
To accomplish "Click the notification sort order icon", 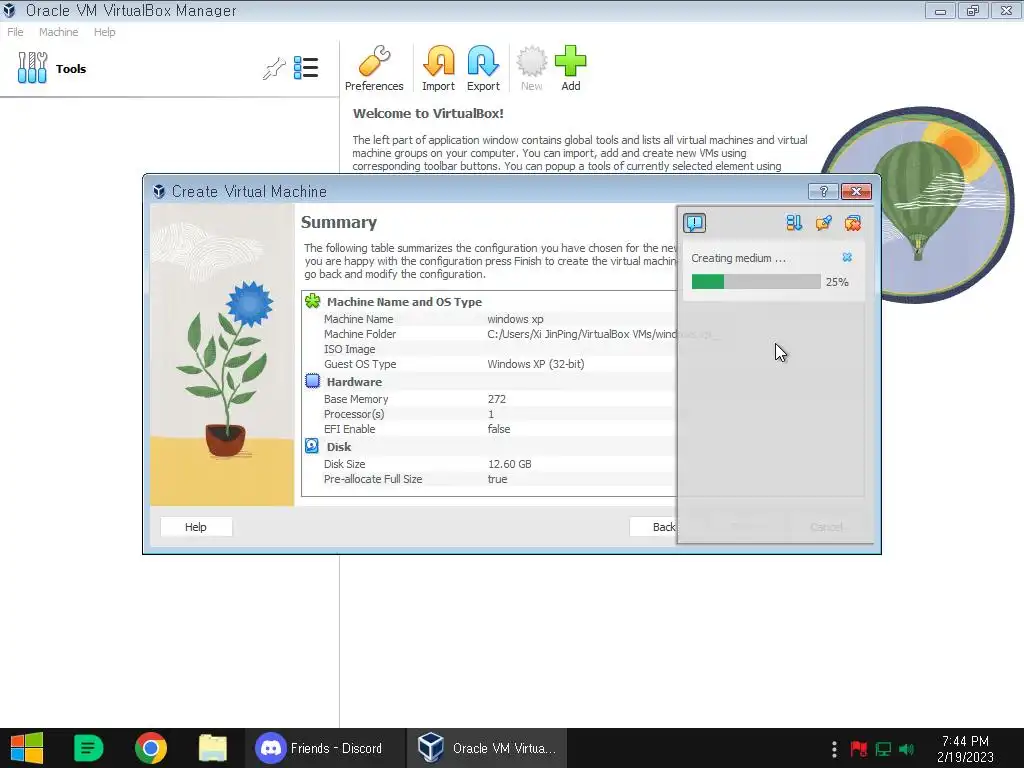I will pos(794,223).
